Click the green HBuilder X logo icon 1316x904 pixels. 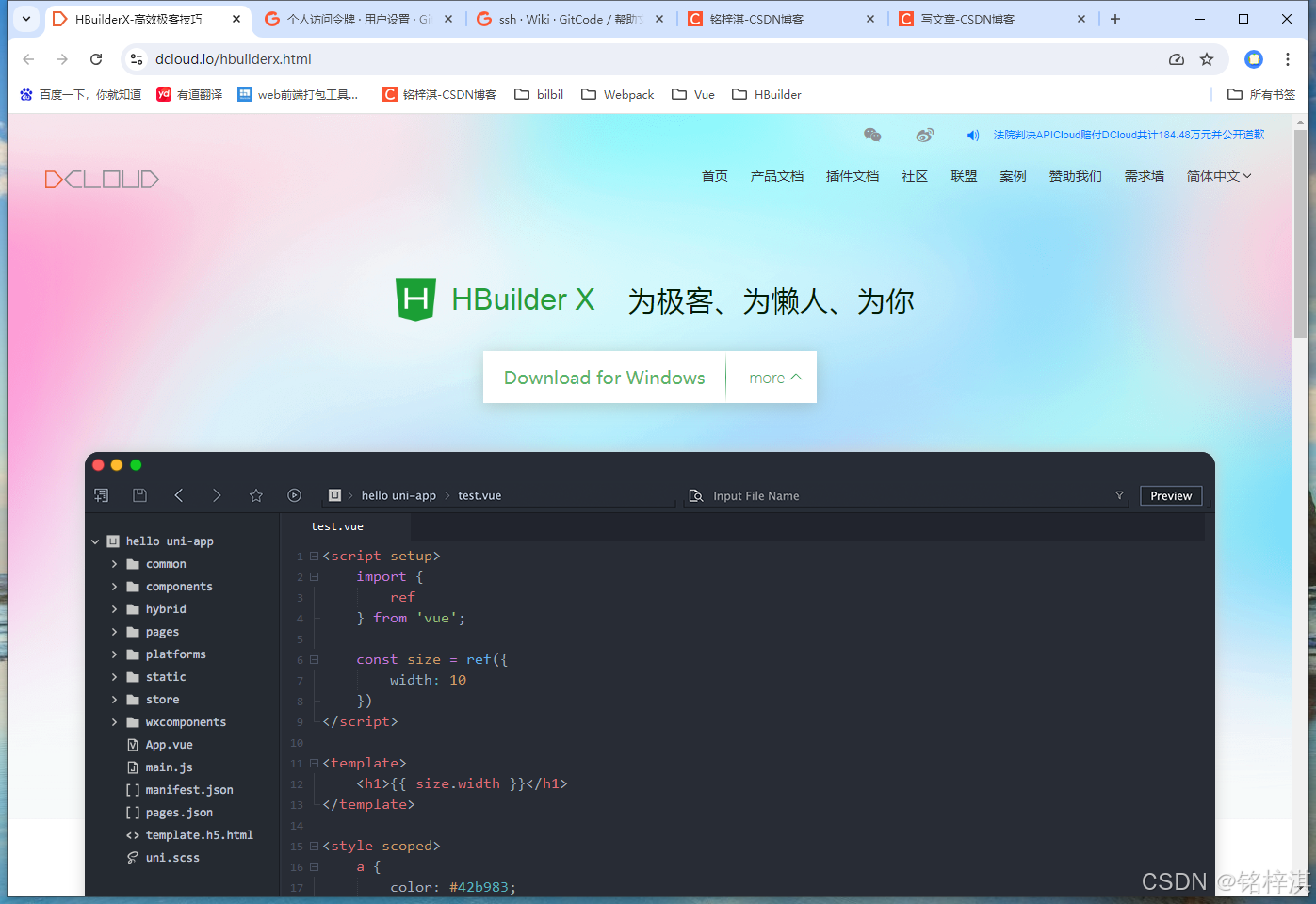pos(415,299)
